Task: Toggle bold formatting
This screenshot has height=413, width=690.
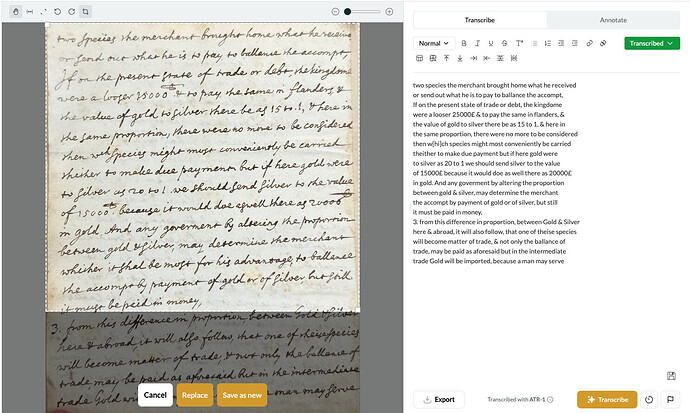Action: [465, 43]
